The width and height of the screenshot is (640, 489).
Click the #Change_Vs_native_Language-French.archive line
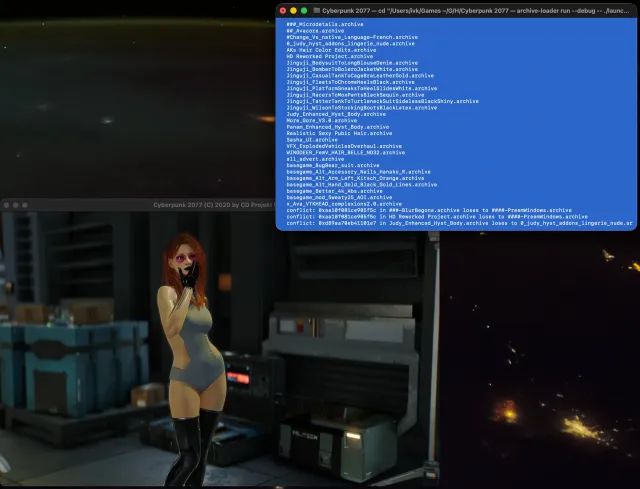352,37
